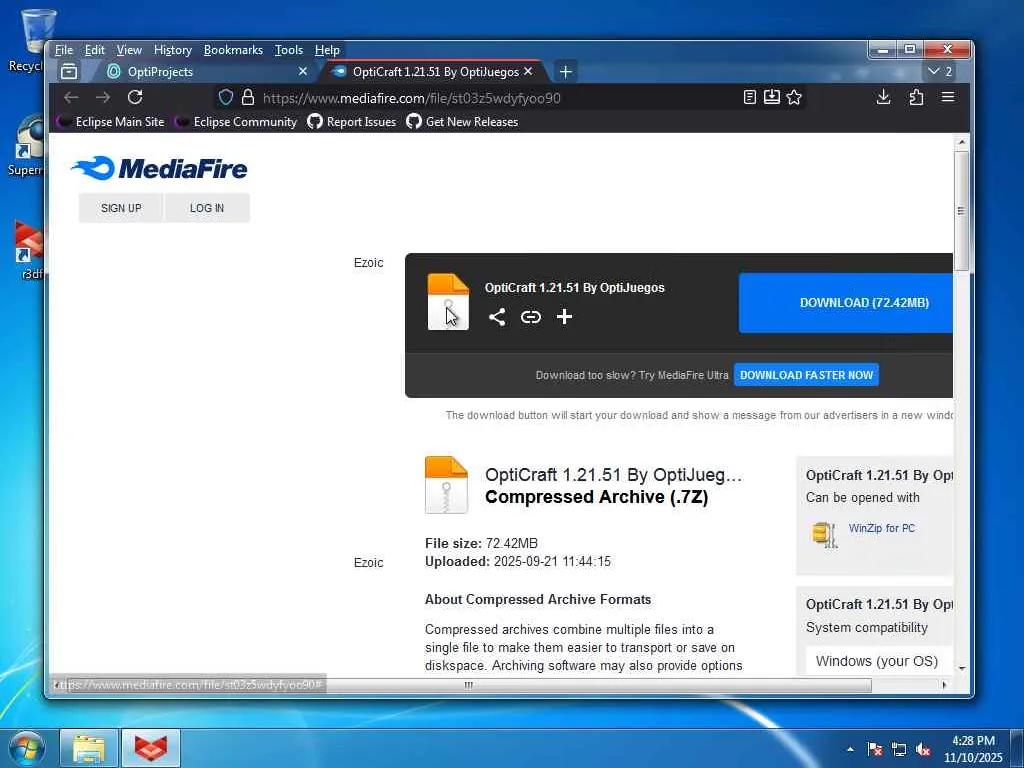Open the File menu
1024x768 pixels.
coord(64,50)
